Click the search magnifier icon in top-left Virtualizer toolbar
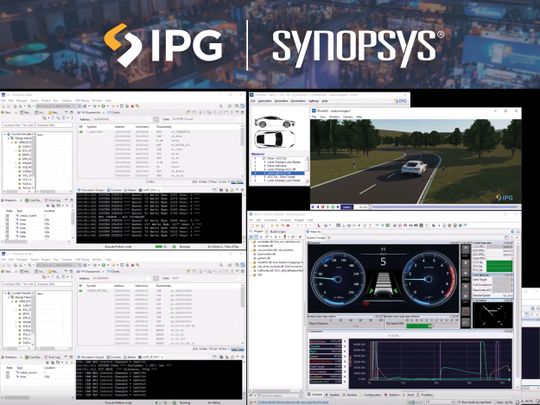The image size is (540, 405). 221,106
